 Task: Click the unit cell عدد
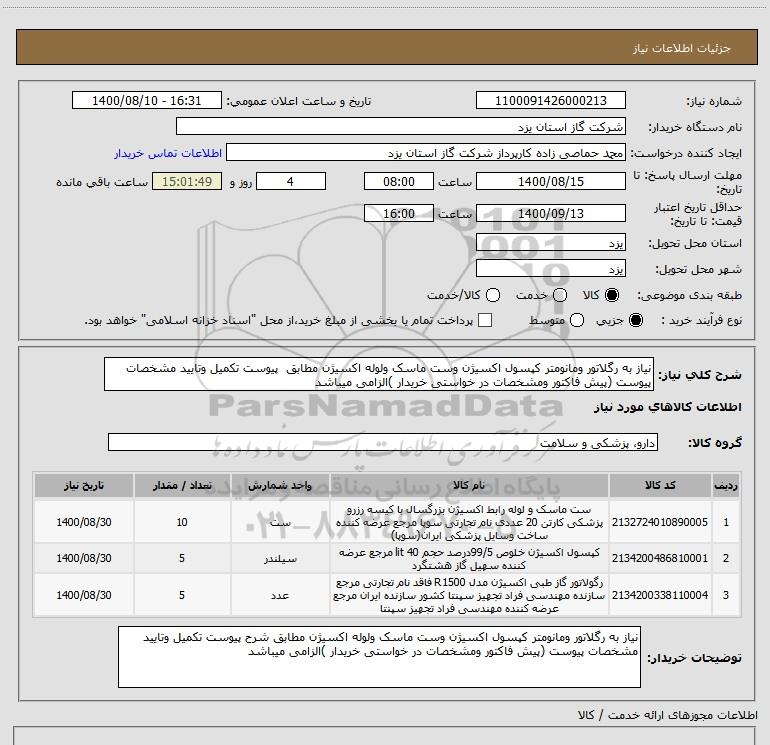pos(280,595)
